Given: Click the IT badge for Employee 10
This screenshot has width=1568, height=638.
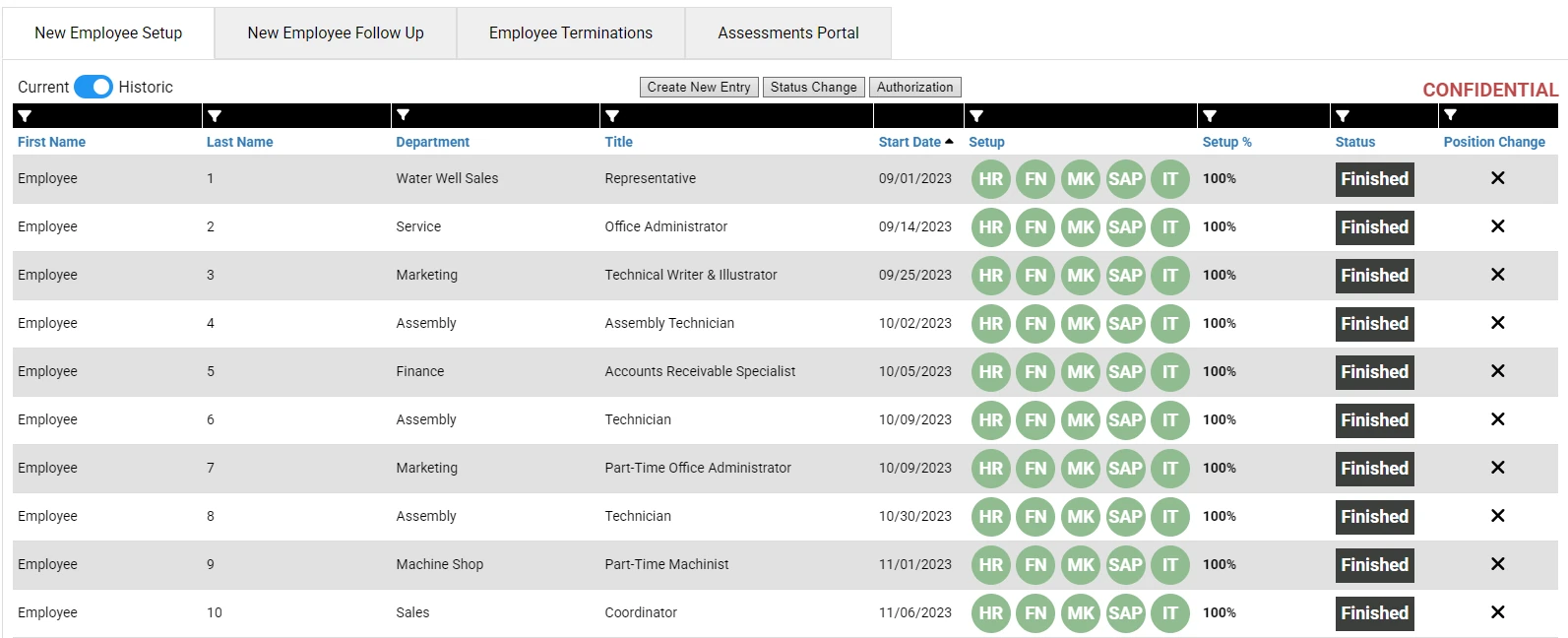Looking at the screenshot, I should pyautogui.click(x=1170, y=613).
